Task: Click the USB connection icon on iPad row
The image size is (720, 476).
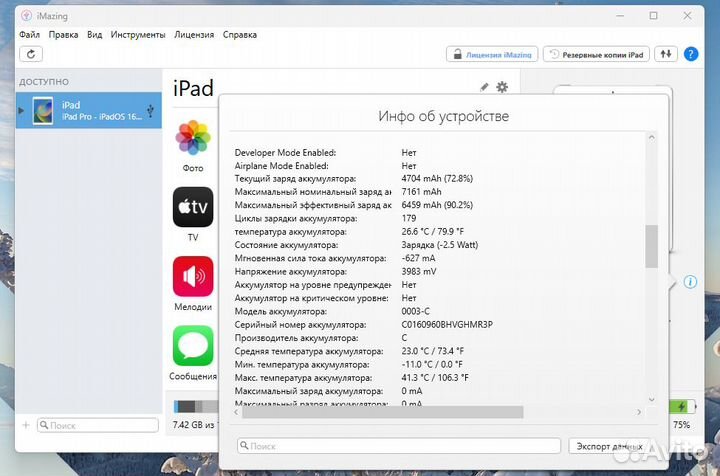Action: (x=150, y=111)
